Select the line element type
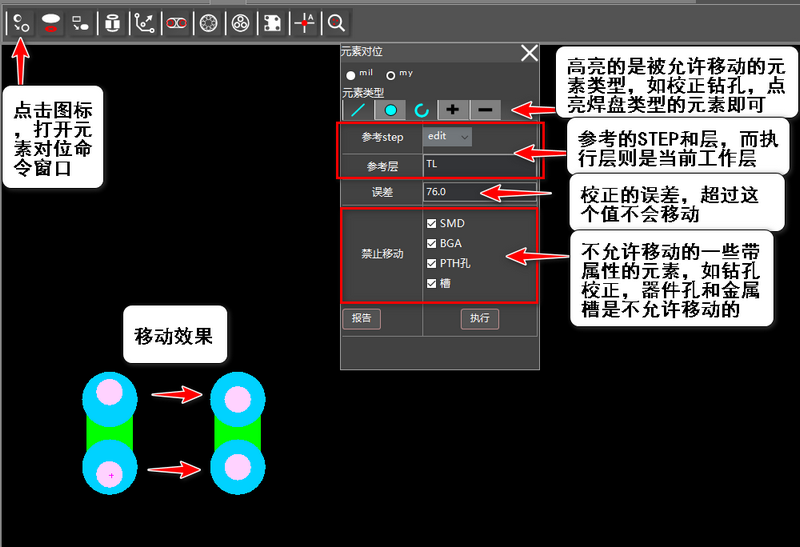 click(x=359, y=109)
